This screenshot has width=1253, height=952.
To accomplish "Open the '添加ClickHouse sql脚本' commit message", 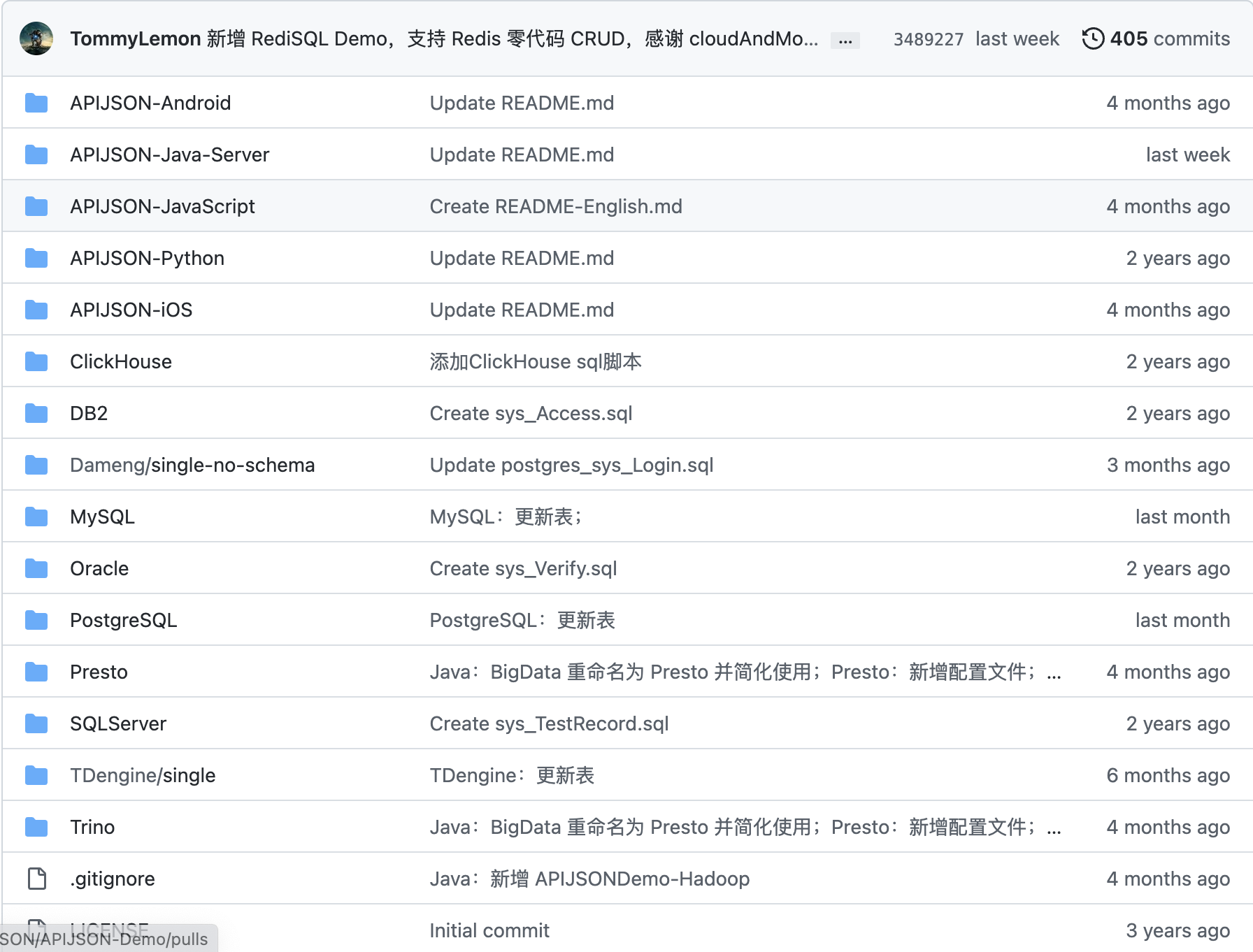I will coord(536,361).
